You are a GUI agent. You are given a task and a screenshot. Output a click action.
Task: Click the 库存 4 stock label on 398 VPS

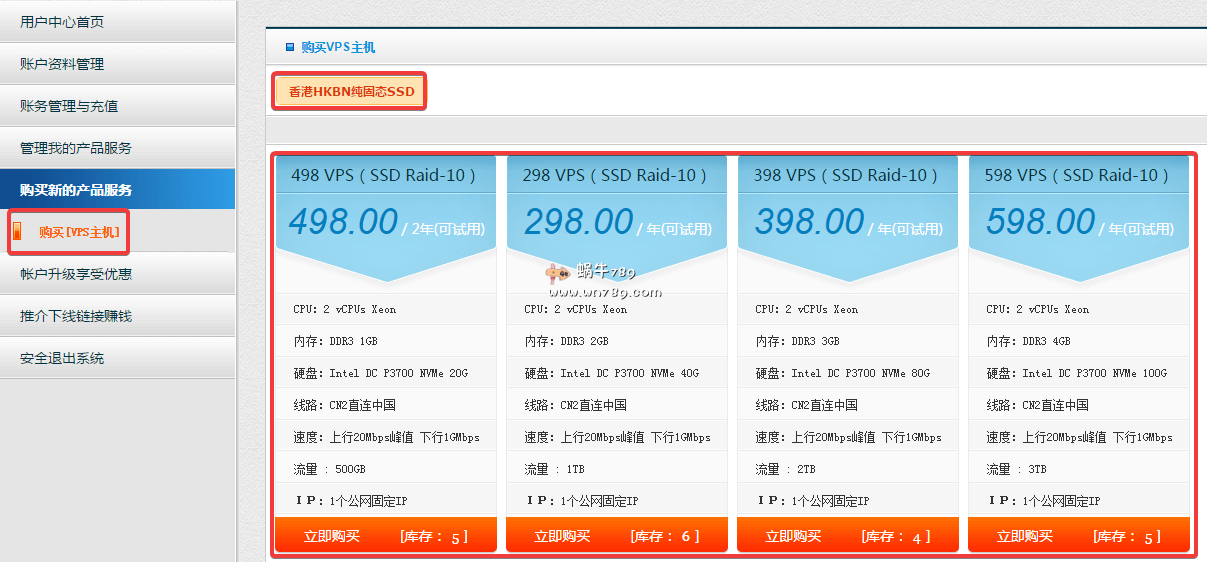(x=896, y=537)
